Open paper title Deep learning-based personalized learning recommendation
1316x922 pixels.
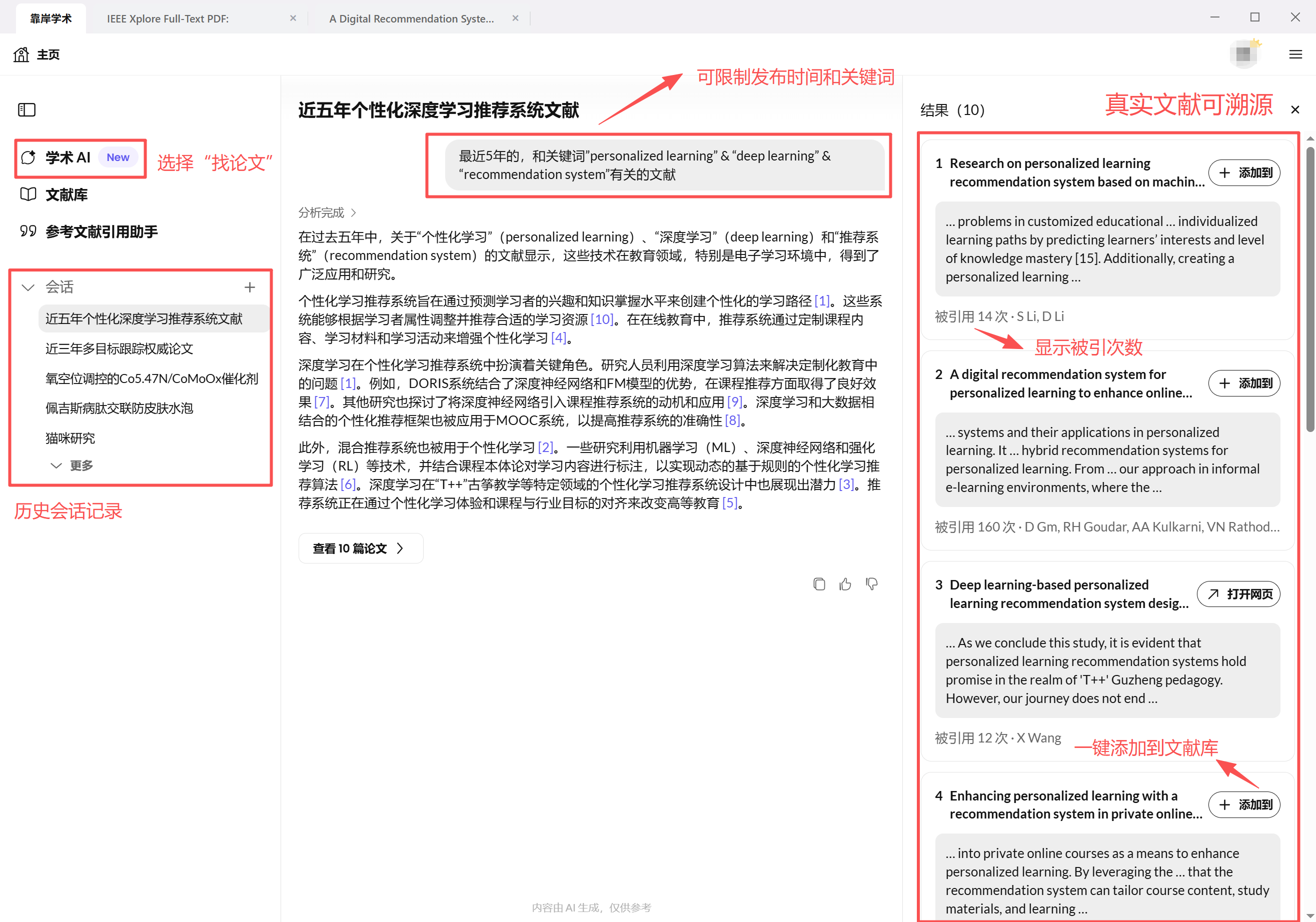click(1069, 594)
